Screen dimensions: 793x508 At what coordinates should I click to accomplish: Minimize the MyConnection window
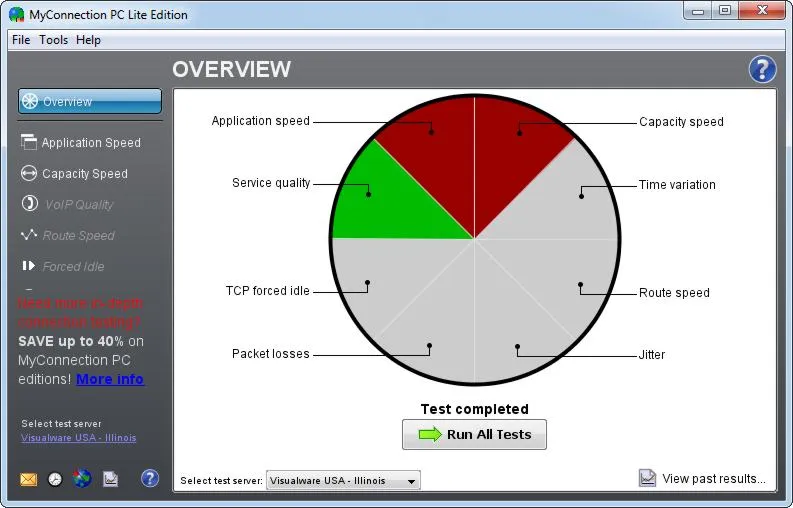(x=698, y=11)
